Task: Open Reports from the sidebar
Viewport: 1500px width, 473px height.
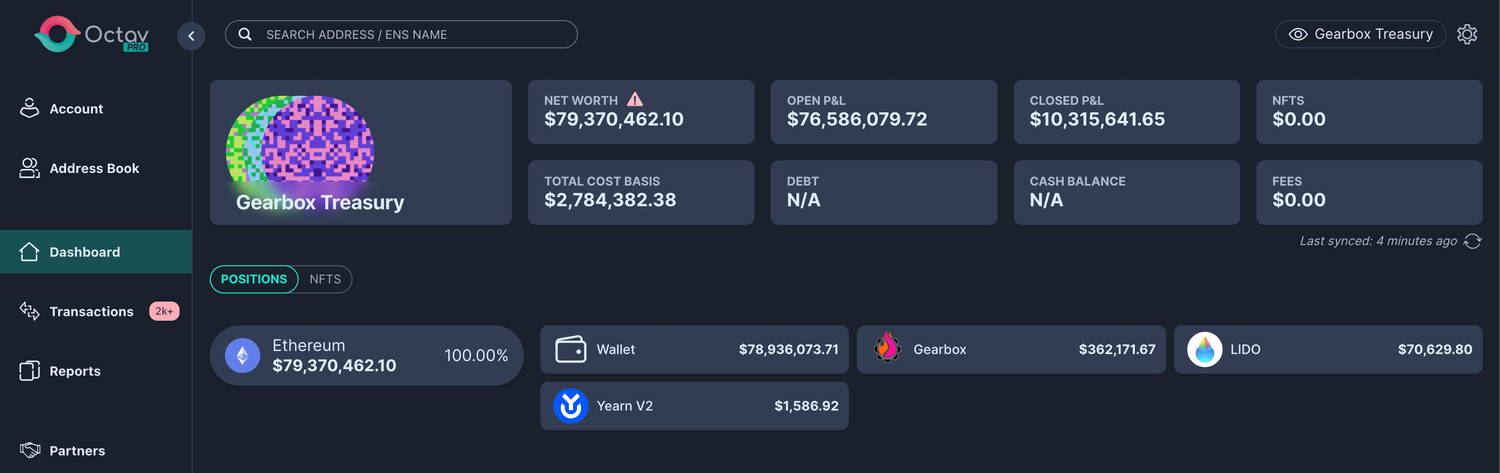Action: click(75, 371)
